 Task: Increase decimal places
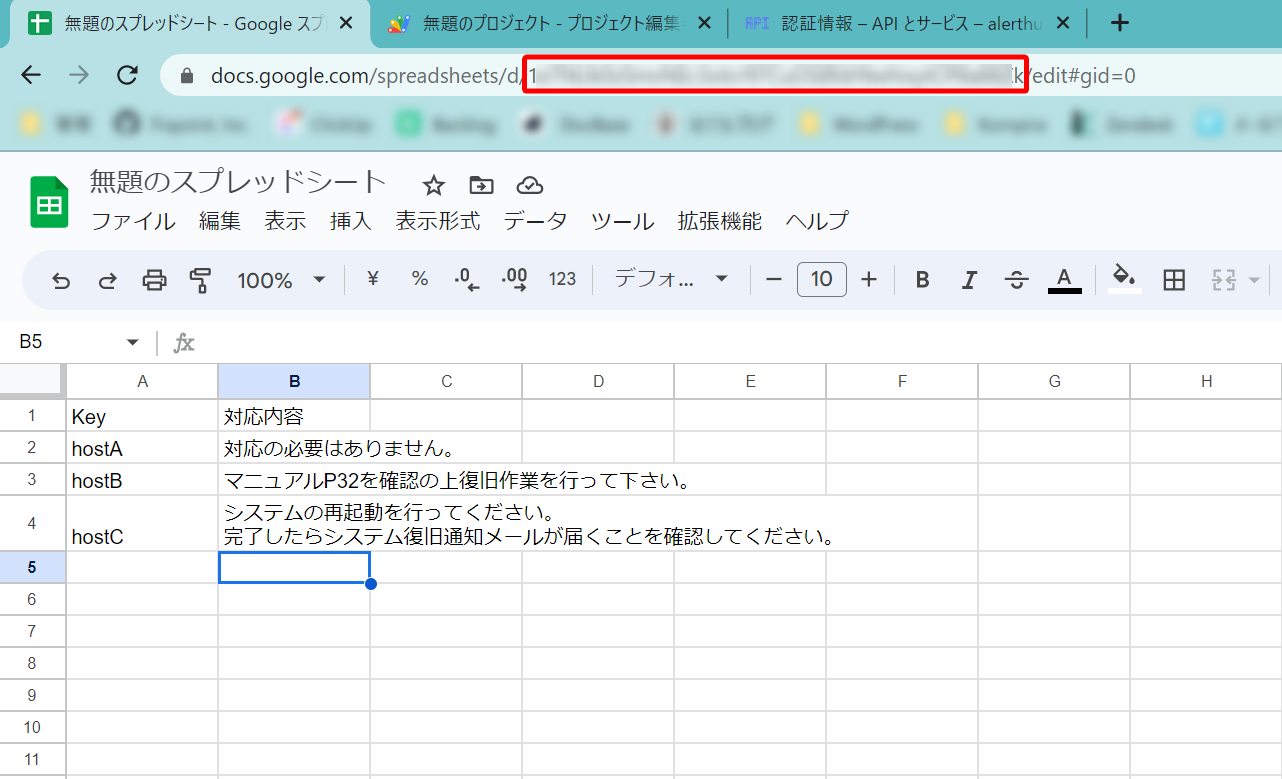pyautogui.click(x=514, y=280)
